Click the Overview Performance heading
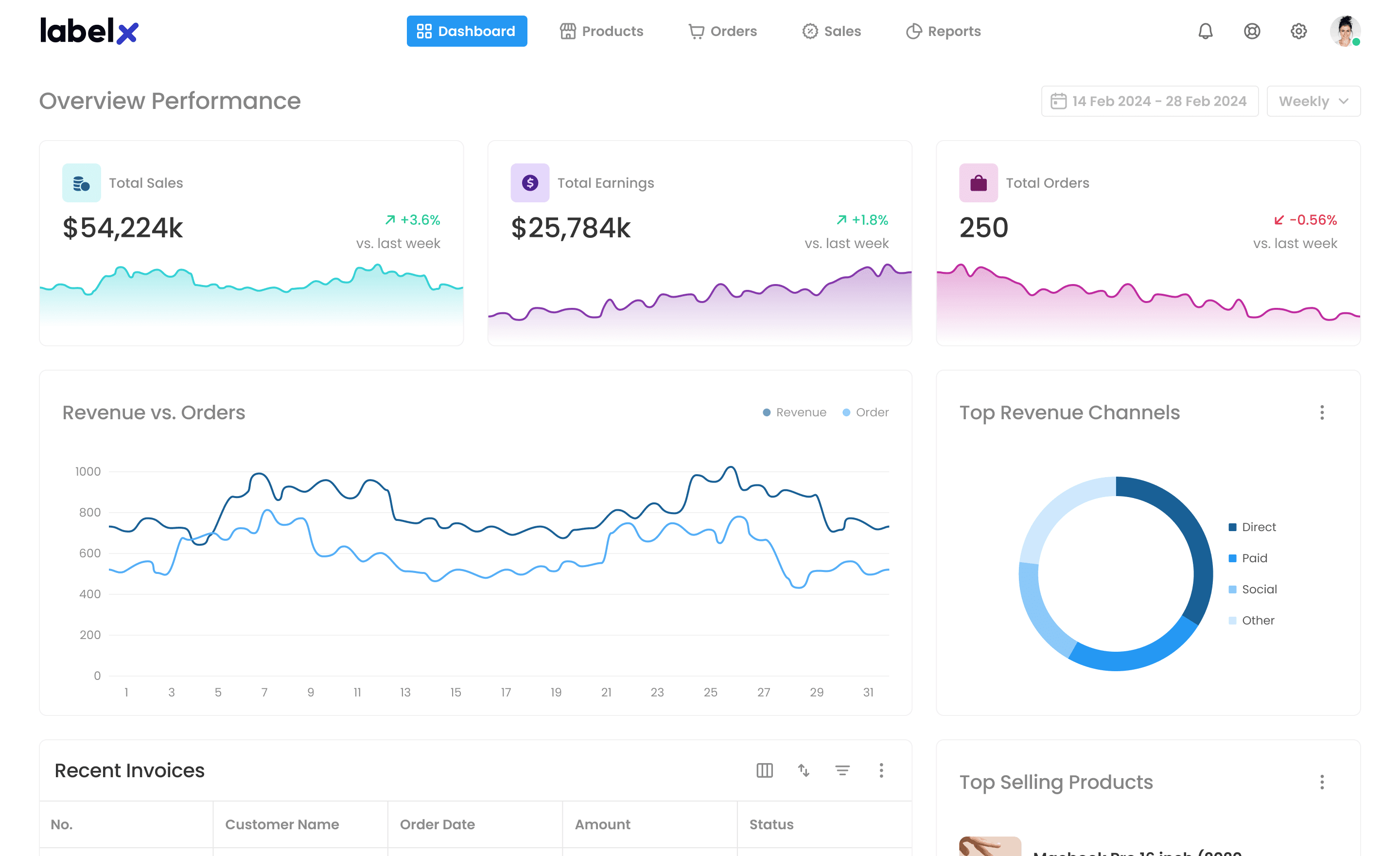 [170, 101]
